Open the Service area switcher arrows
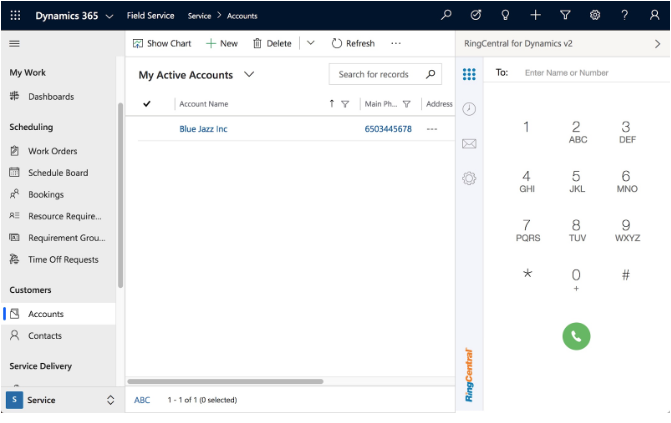The width and height of the screenshot is (671, 423). tap(110, 400)
